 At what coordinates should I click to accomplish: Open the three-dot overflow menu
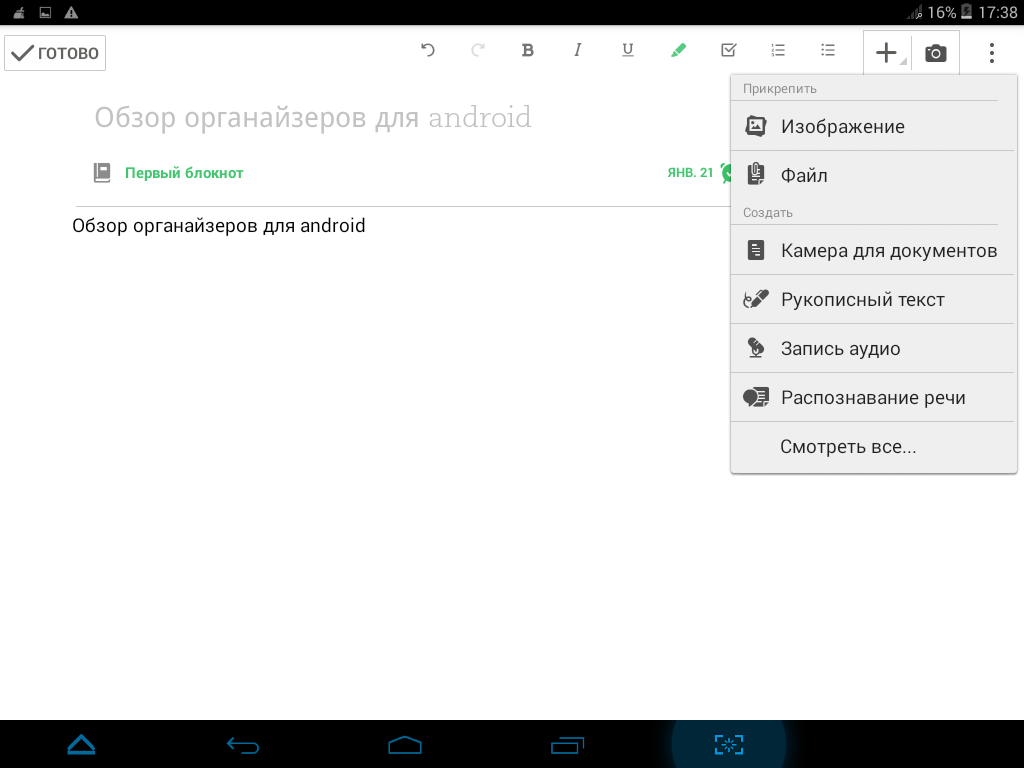point(991,53)
